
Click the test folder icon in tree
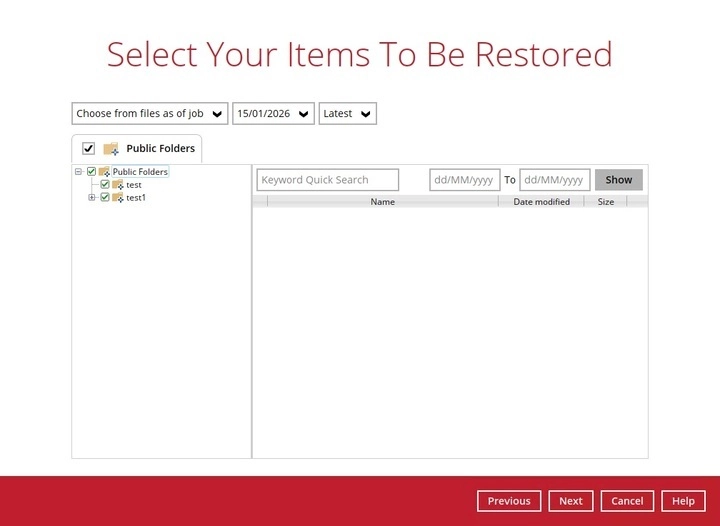click(118, 185)
